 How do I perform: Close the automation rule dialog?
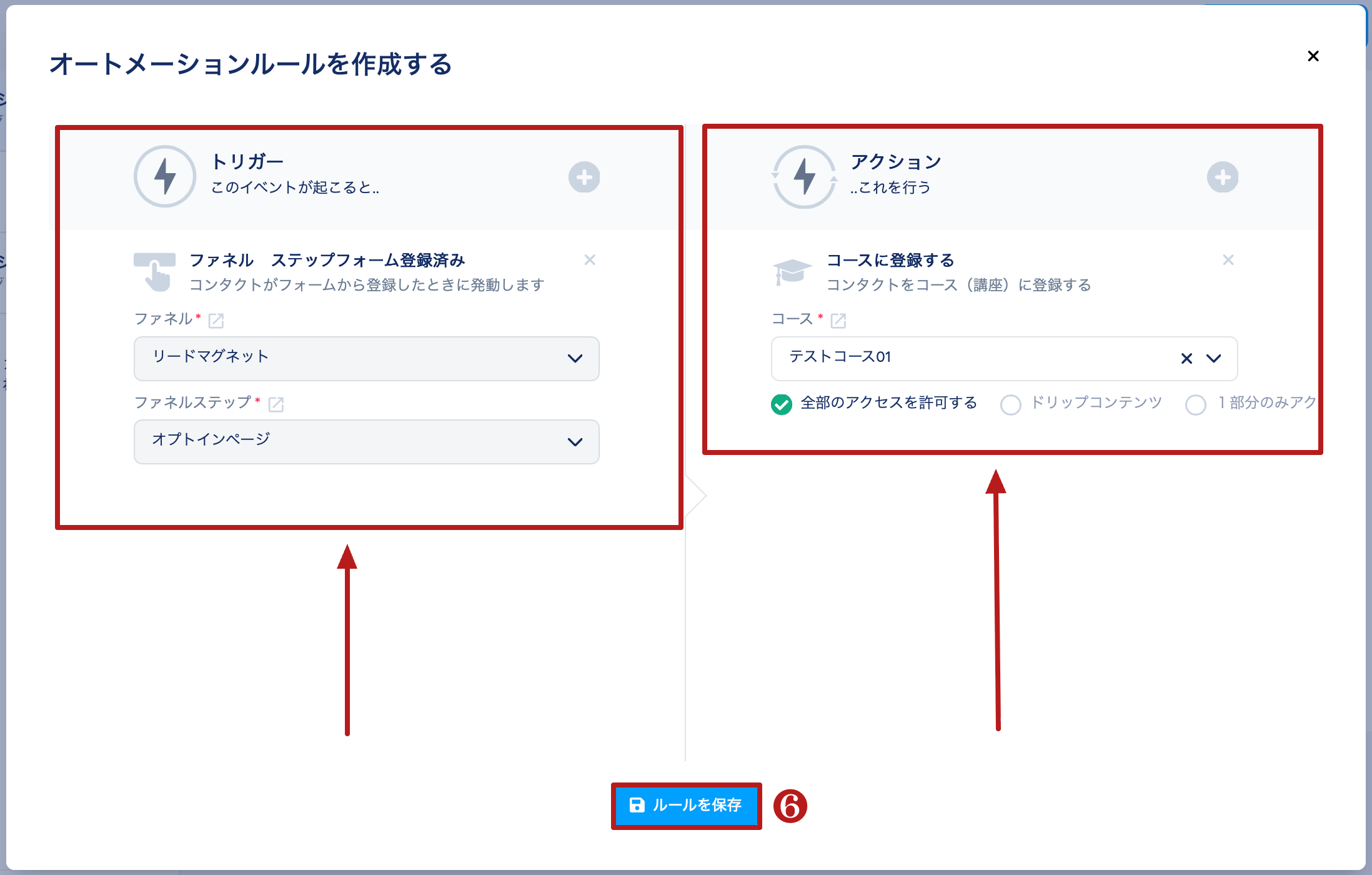tap(1313, 56)
